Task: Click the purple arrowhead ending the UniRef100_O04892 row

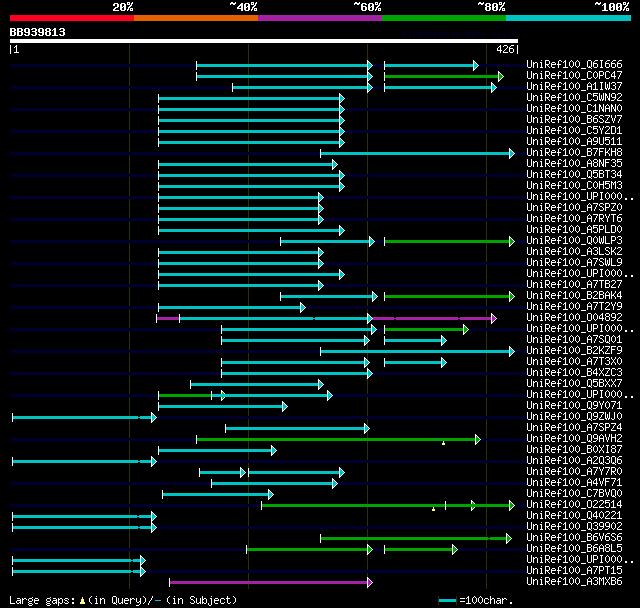Action: point(494,318)
